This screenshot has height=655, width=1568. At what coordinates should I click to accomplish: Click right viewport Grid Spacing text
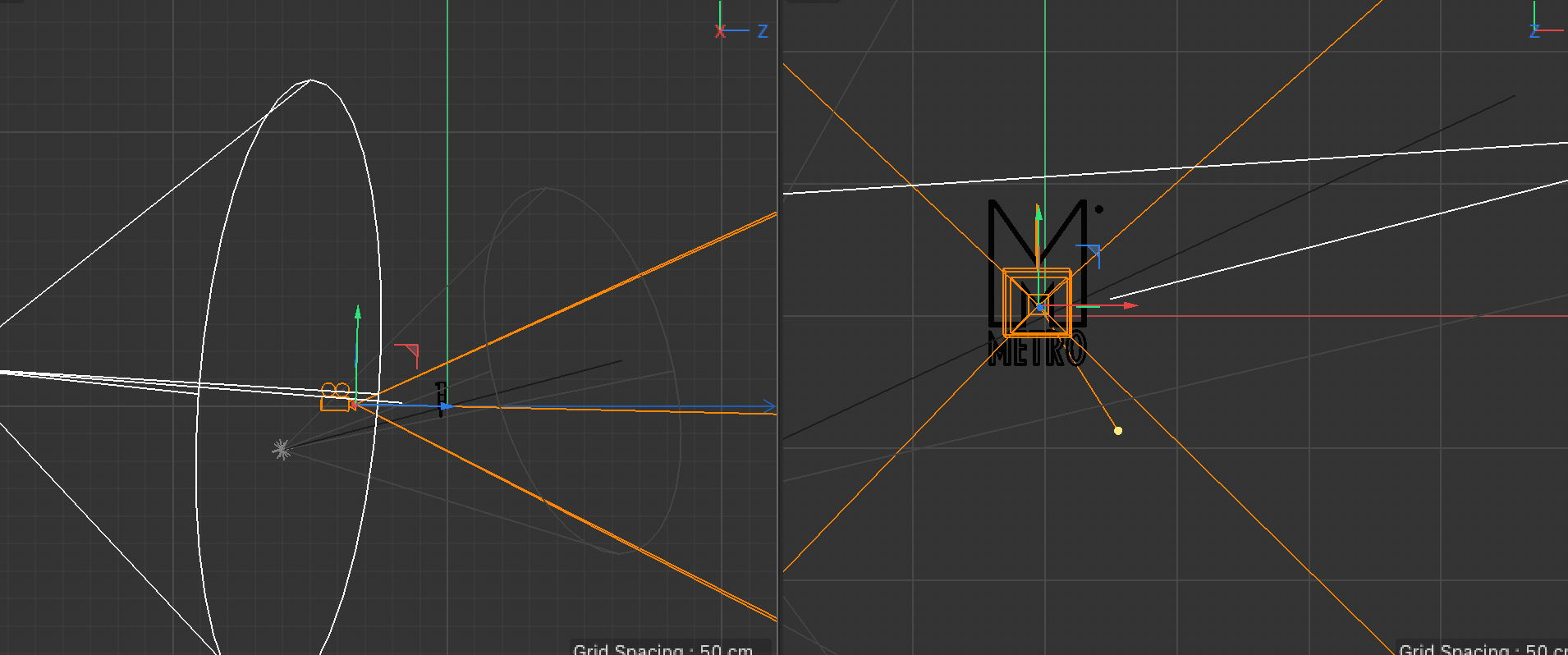pos(1483,648)
